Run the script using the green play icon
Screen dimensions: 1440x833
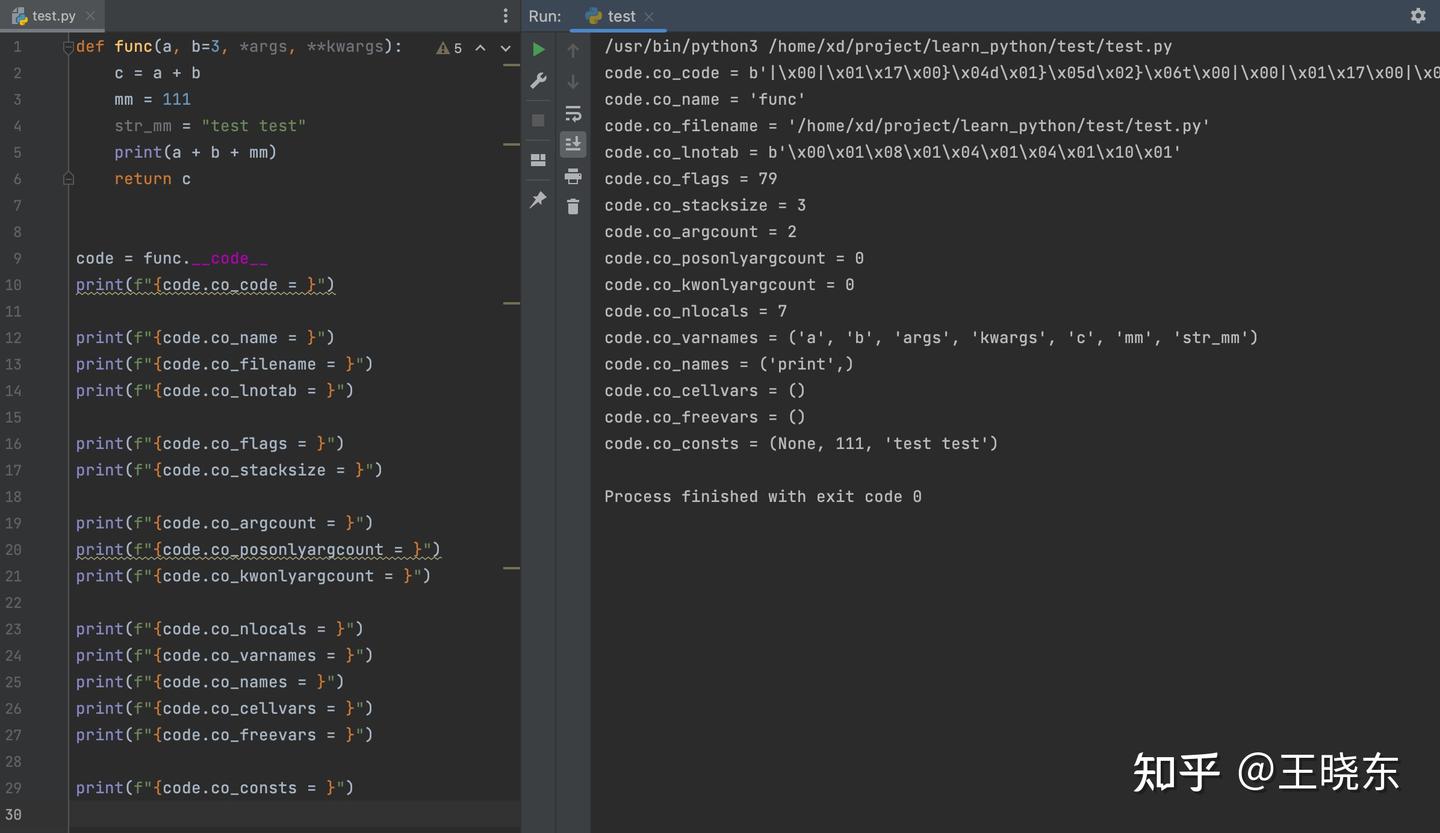click(x=538, y=48)
